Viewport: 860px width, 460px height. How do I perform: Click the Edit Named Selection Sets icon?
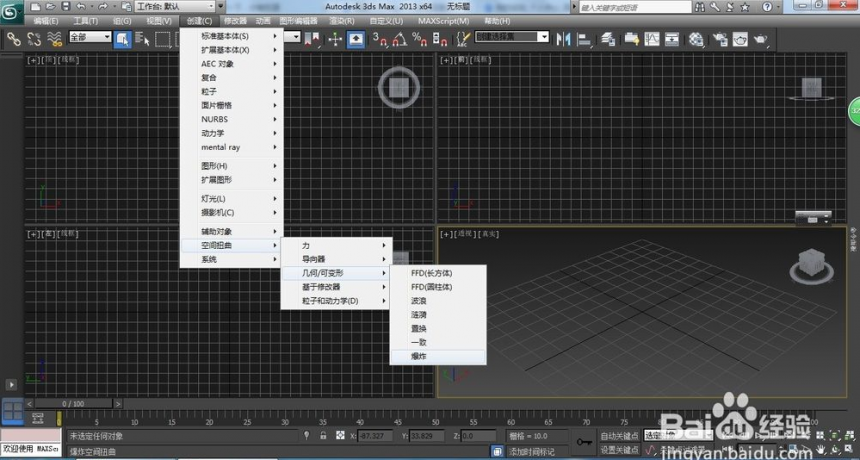tap(463, 39)
